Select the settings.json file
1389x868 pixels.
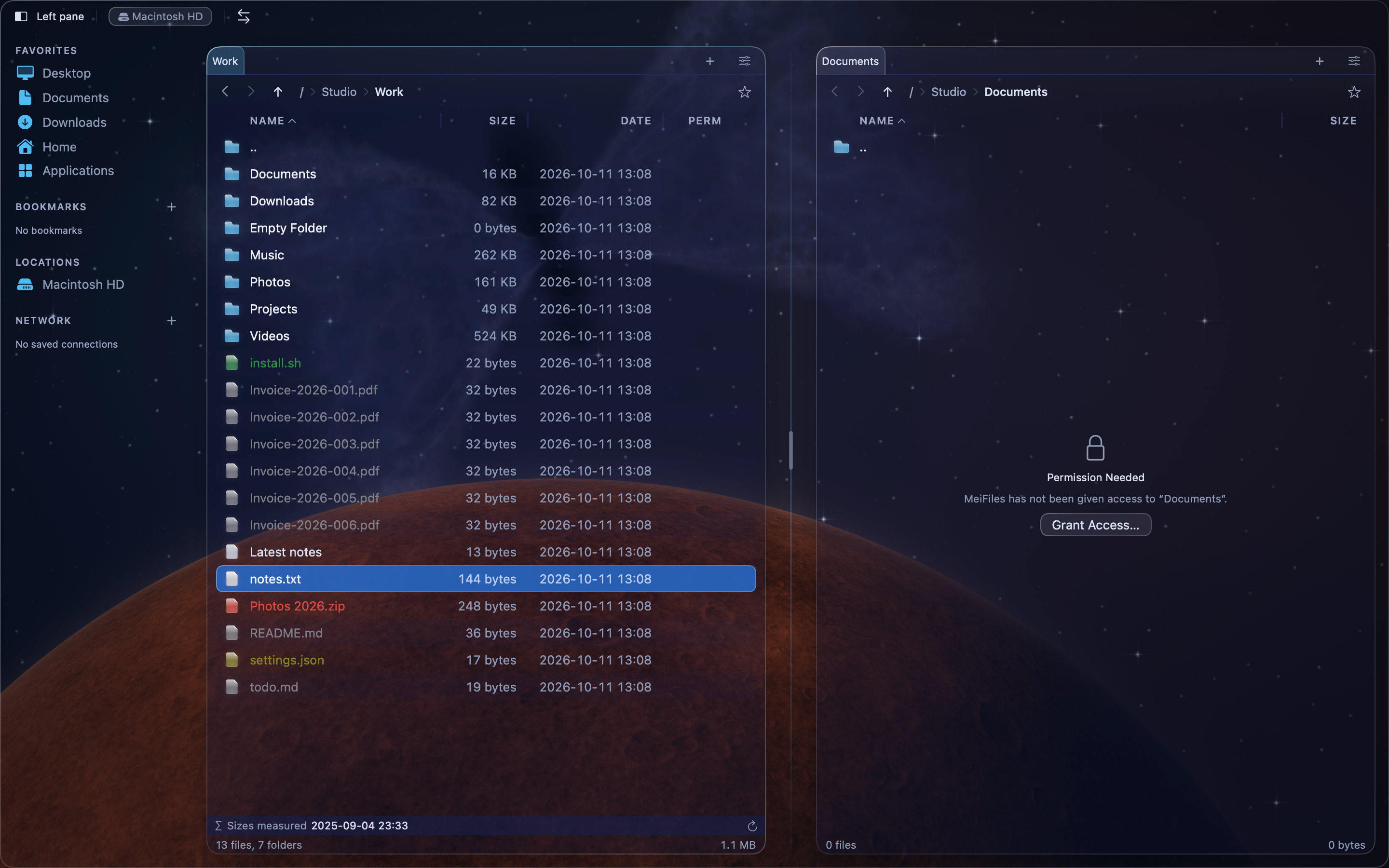pos(486,660)
